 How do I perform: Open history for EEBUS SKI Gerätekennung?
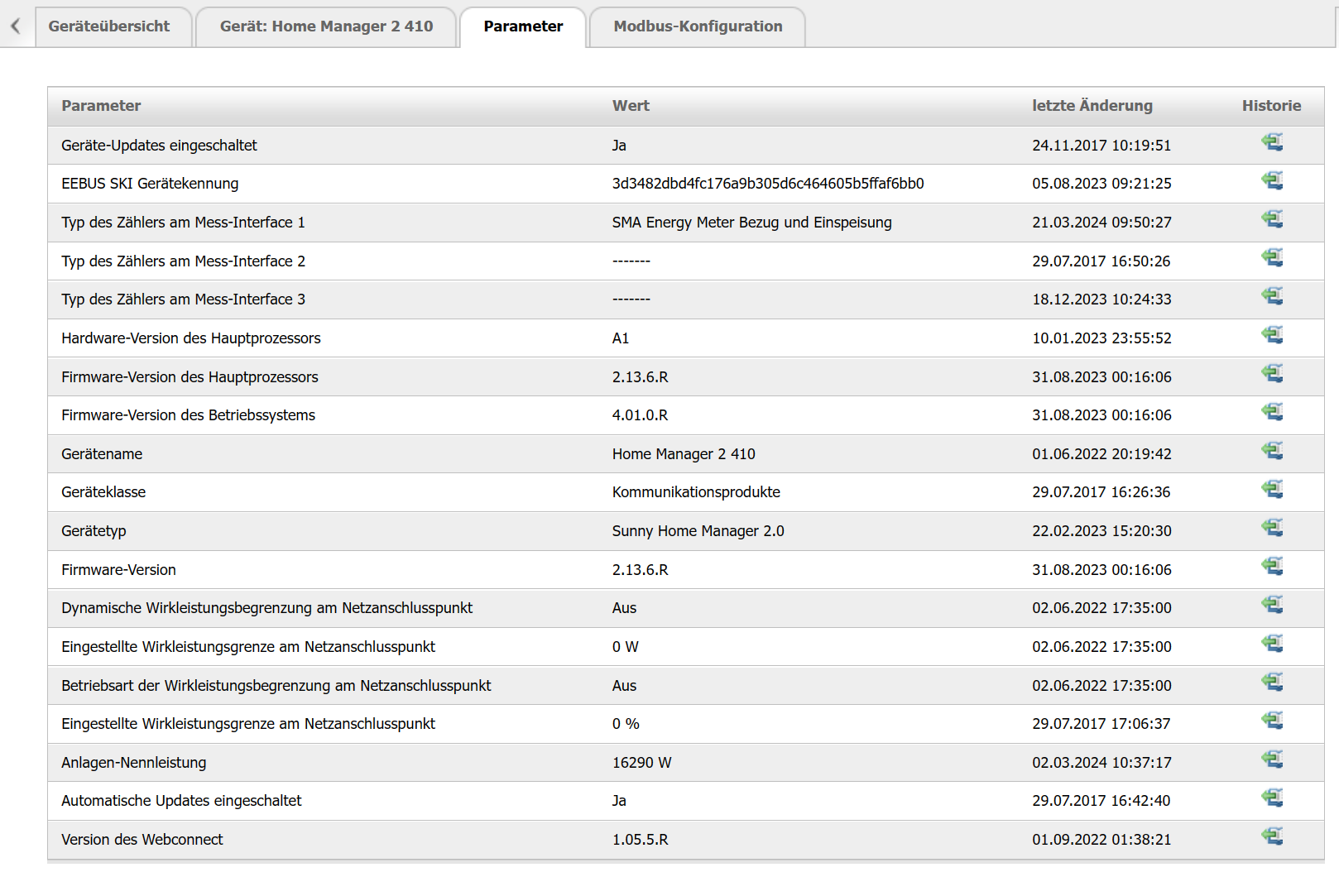1272,180
